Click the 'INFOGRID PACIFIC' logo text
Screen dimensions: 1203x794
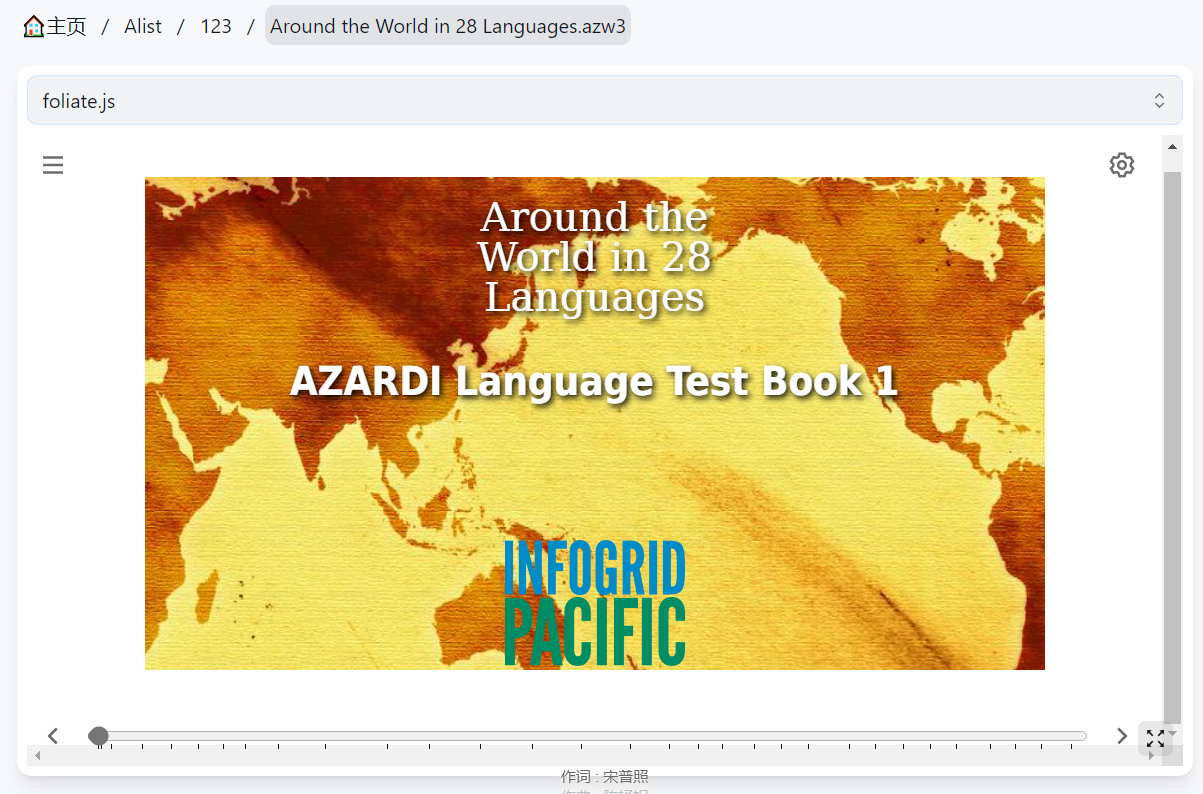[x=595, y=603]
